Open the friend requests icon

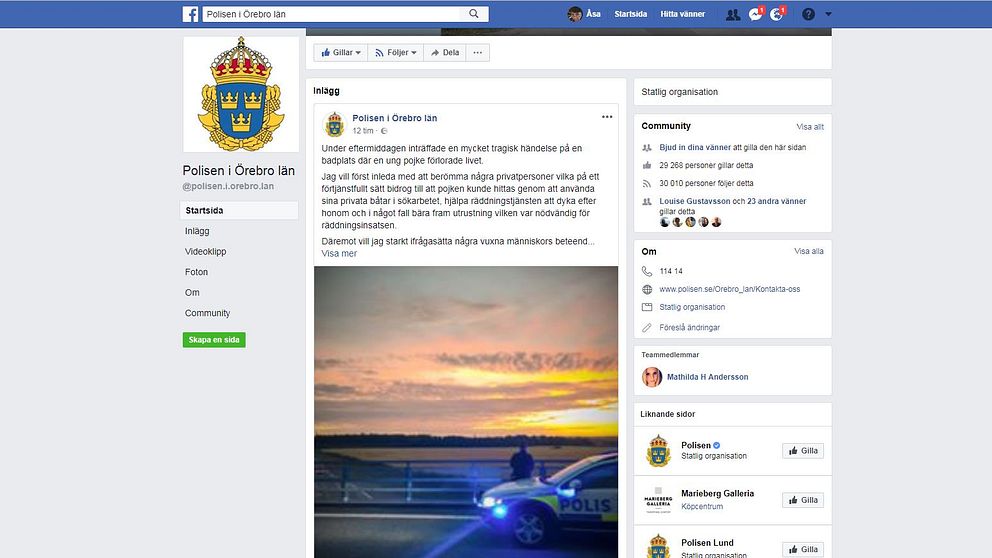point(733,15)
